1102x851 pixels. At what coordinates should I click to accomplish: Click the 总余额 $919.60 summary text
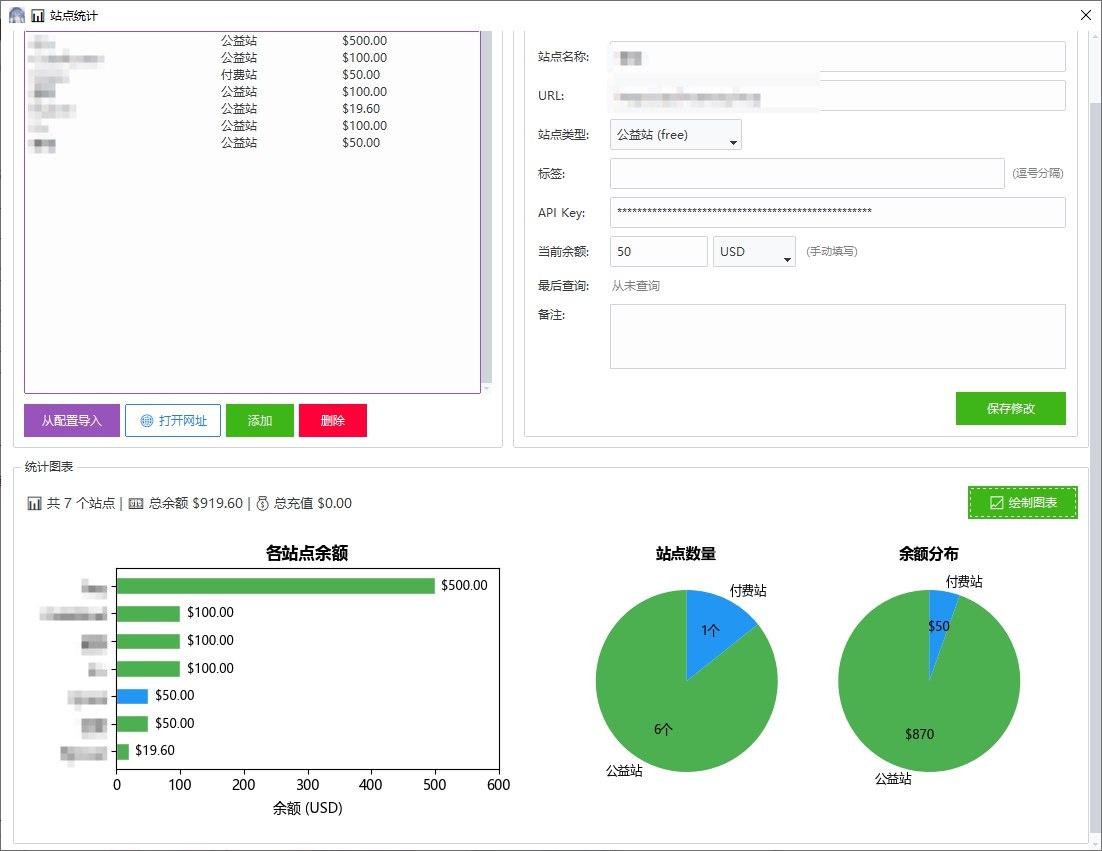(196, 503)
